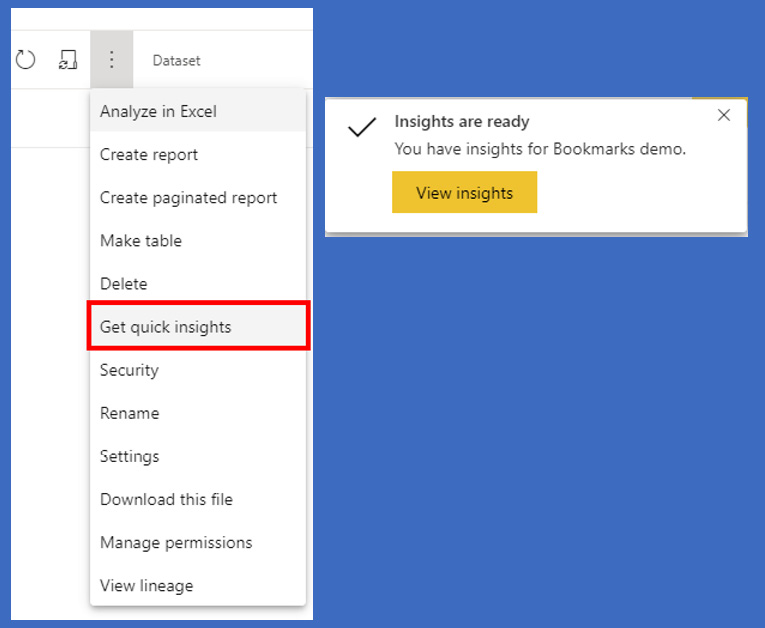
Task: Open the Security menu entry
Action: click(129, 370)
